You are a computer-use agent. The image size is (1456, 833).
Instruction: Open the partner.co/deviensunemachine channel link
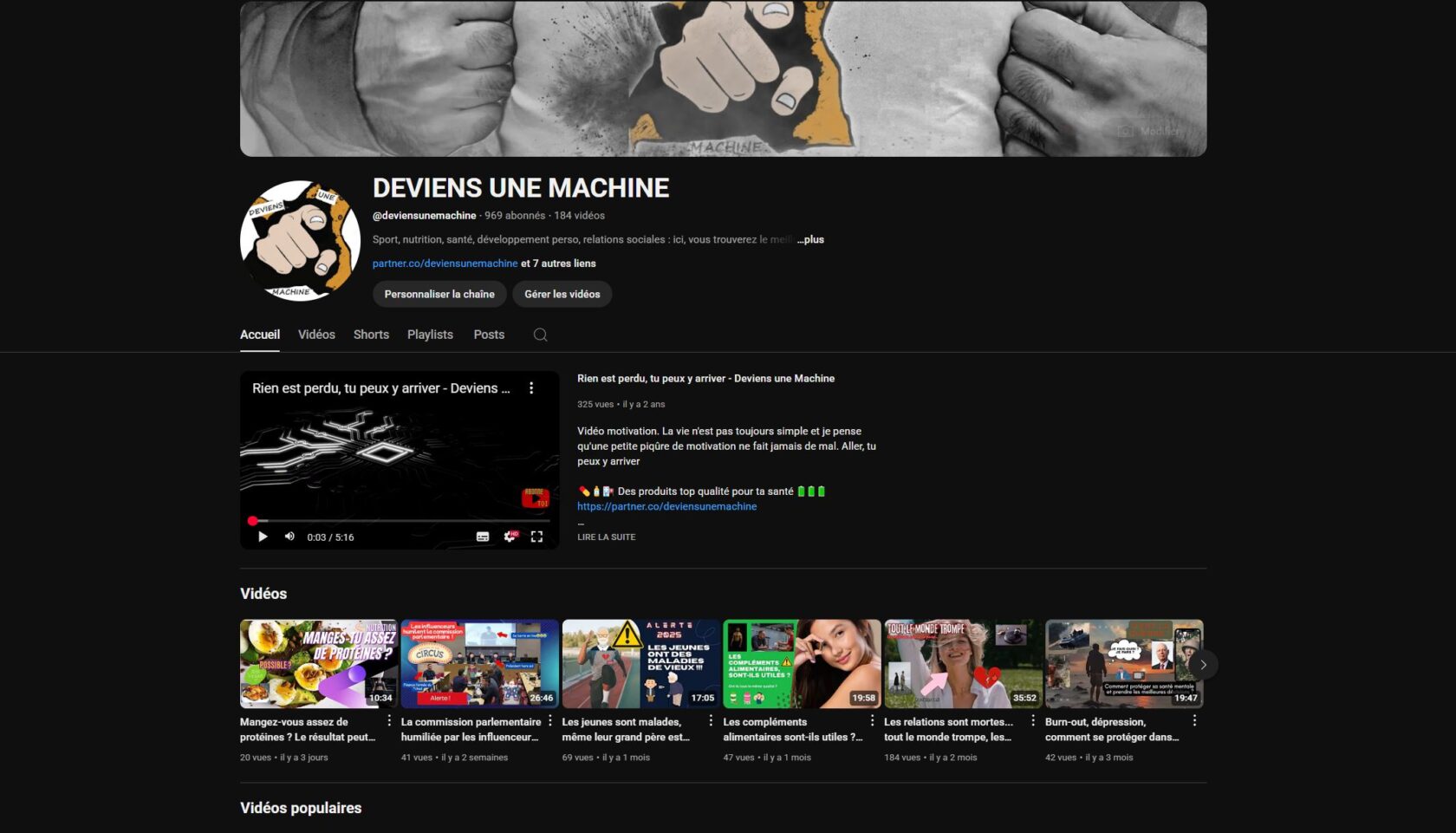pos(445,264)
